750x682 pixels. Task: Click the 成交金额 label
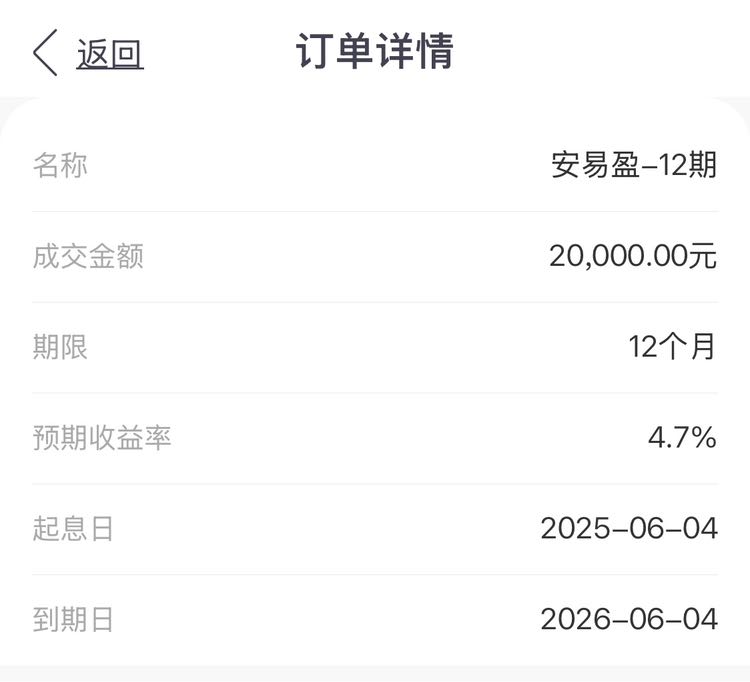[x=88, y=256]
